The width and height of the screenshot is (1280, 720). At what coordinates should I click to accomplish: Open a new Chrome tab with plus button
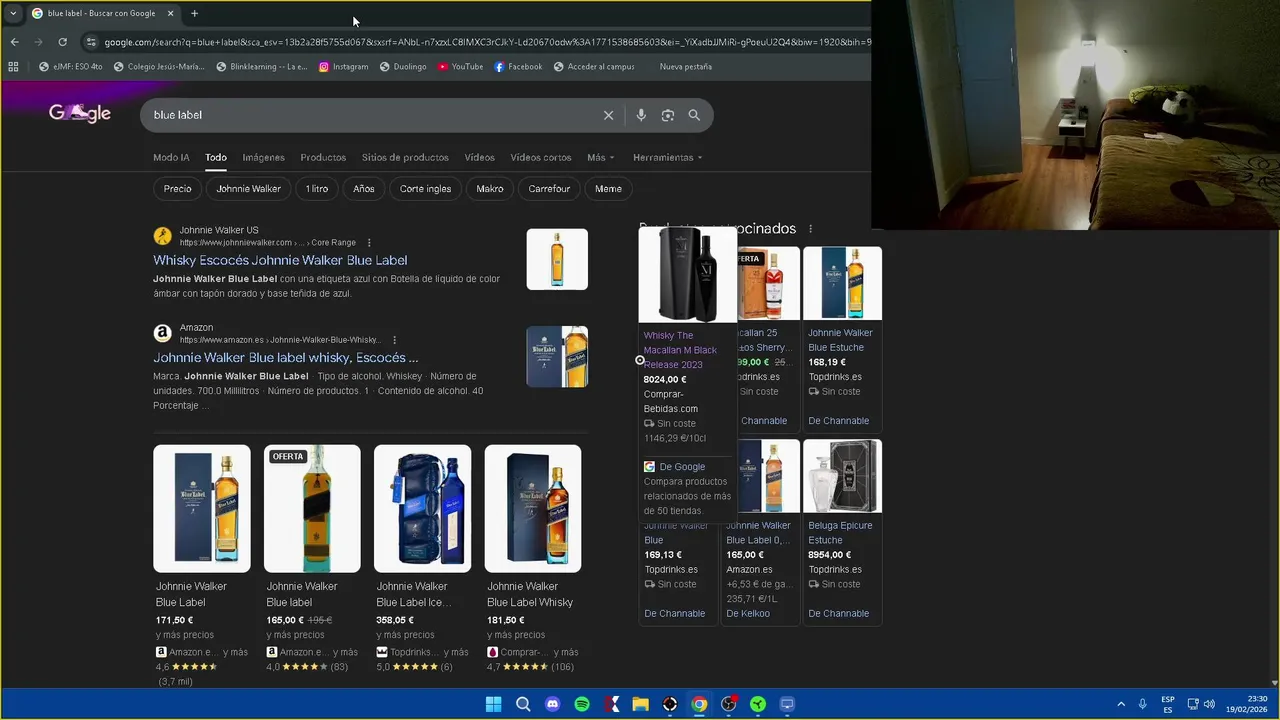click(x=194, y=13)
